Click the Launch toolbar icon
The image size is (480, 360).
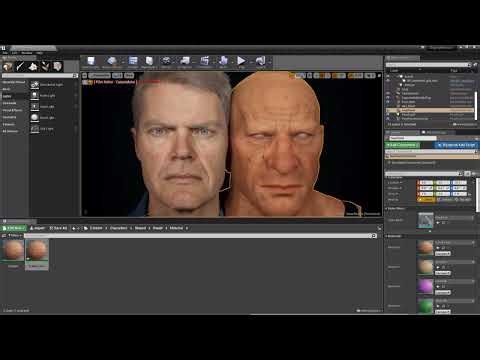(x=260, y=62)
